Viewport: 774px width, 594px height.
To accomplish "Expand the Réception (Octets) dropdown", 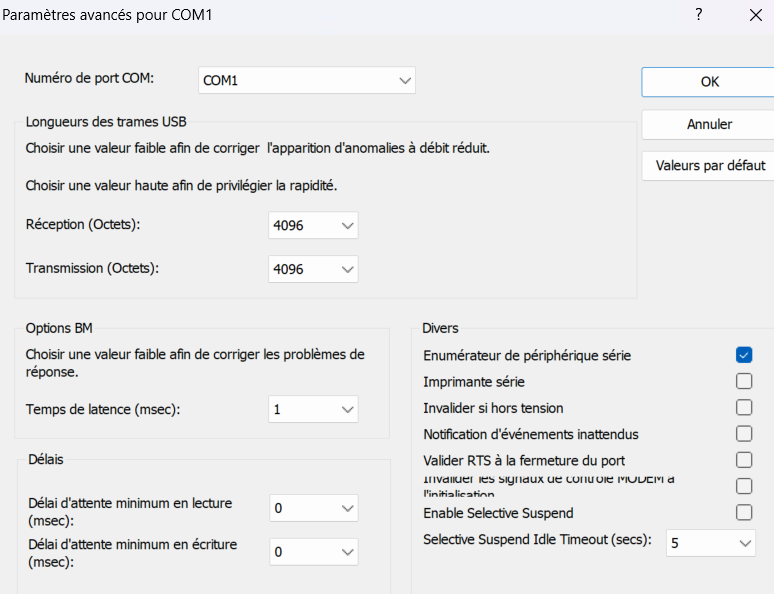I will (x=313, y=226).
